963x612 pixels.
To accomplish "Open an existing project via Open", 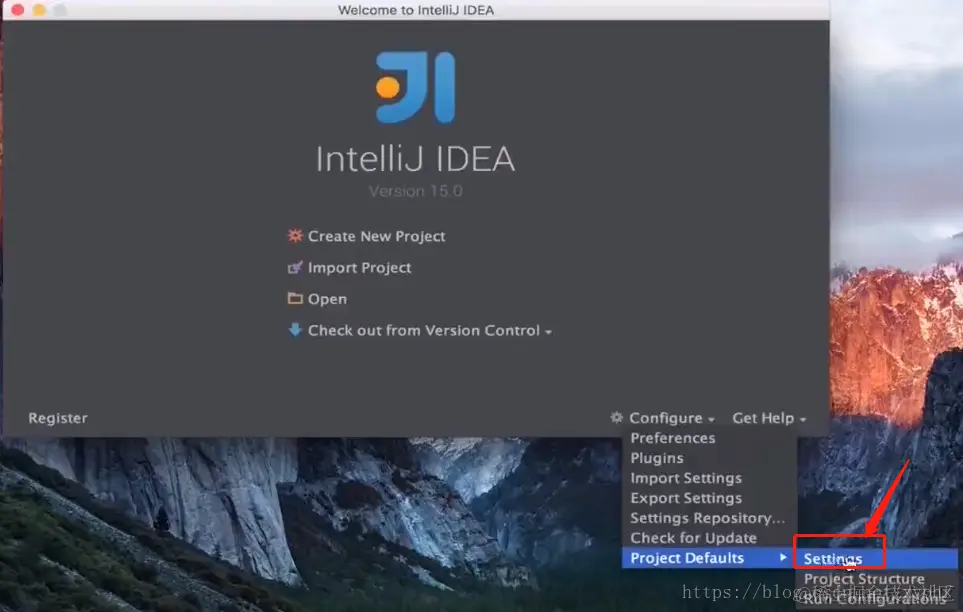I will (327, 299).
